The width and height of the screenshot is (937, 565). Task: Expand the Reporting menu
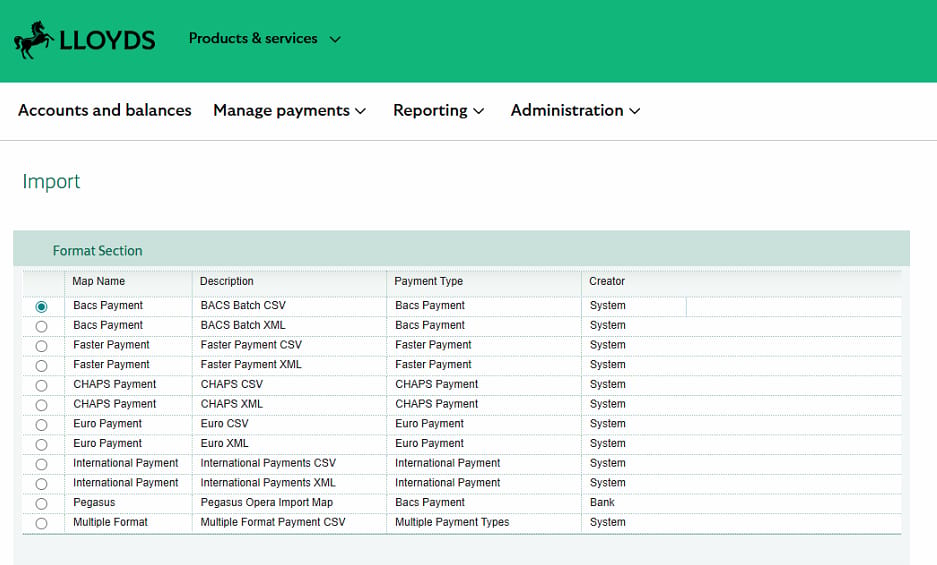pos(439,111)
